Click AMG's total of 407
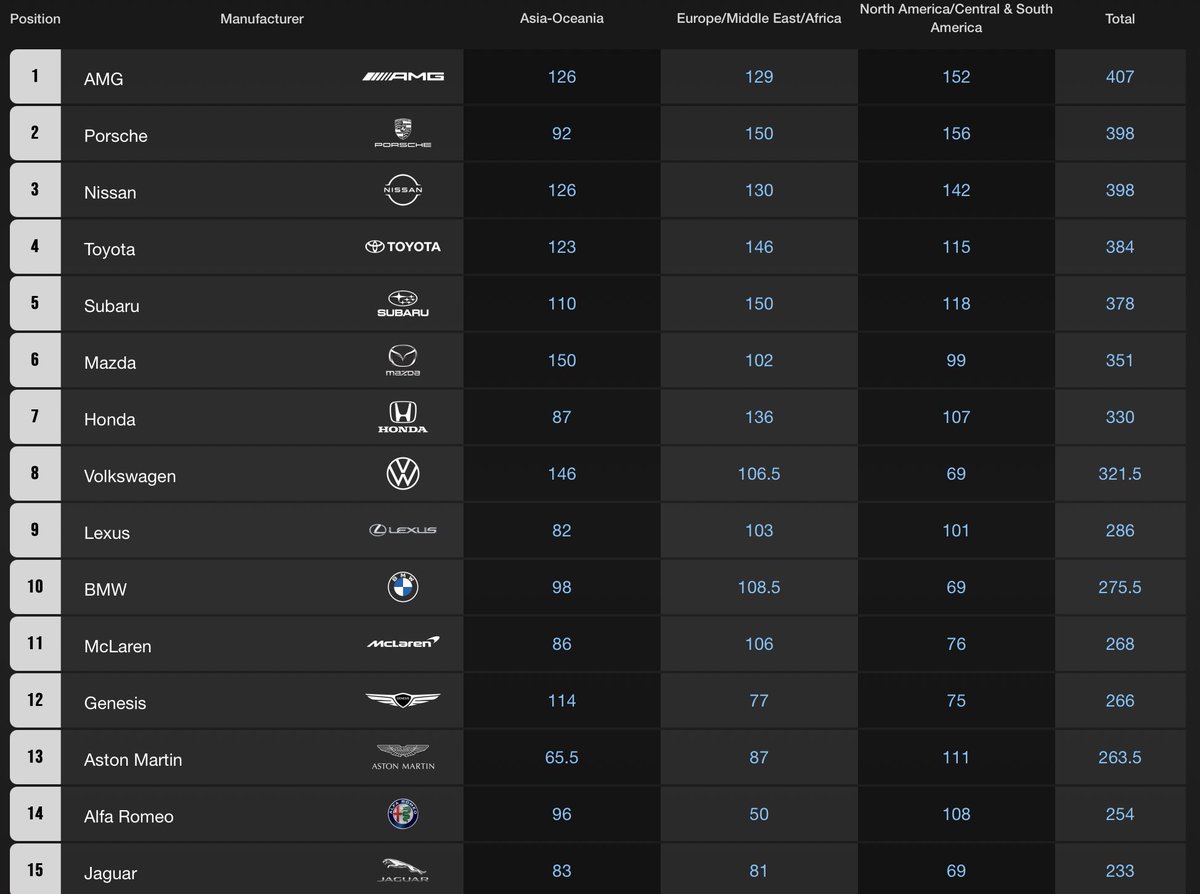 click(x=1120, y=76)
